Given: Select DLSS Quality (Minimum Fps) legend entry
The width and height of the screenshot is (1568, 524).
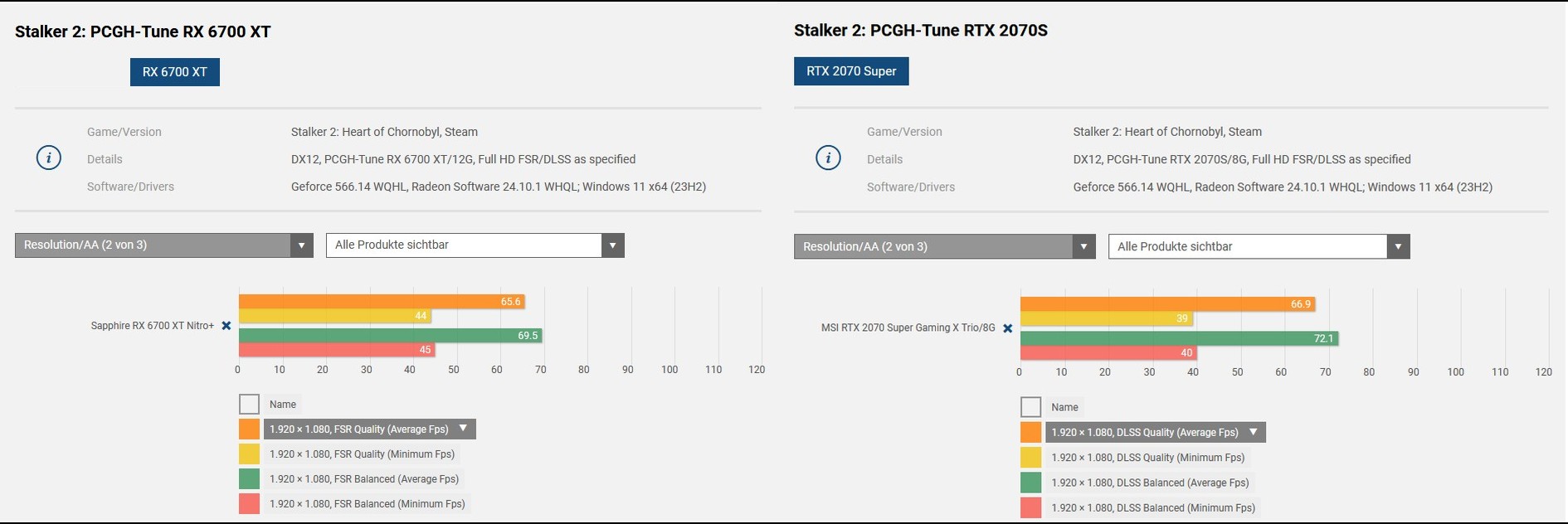Looking at the screenshot, I should click(1147, 458).
